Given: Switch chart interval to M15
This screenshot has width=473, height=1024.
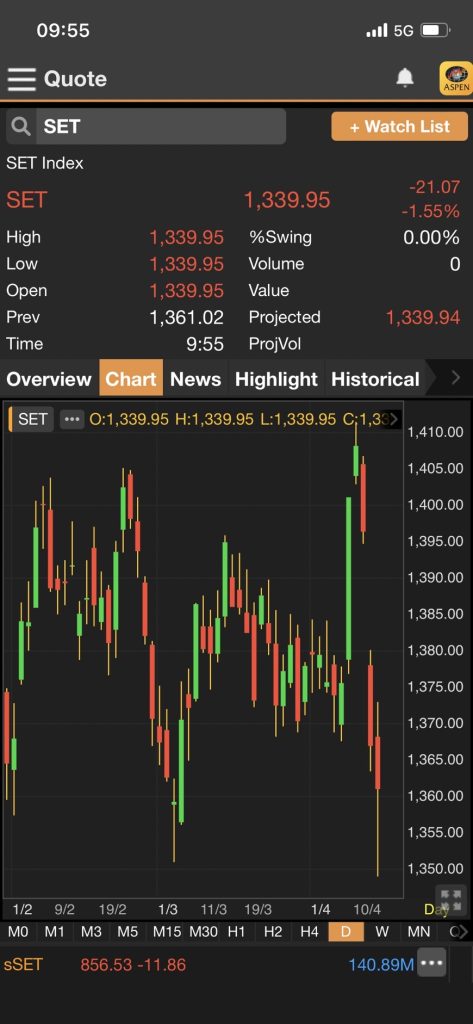Looking at the screenshot, I should [x=167, y=932].
